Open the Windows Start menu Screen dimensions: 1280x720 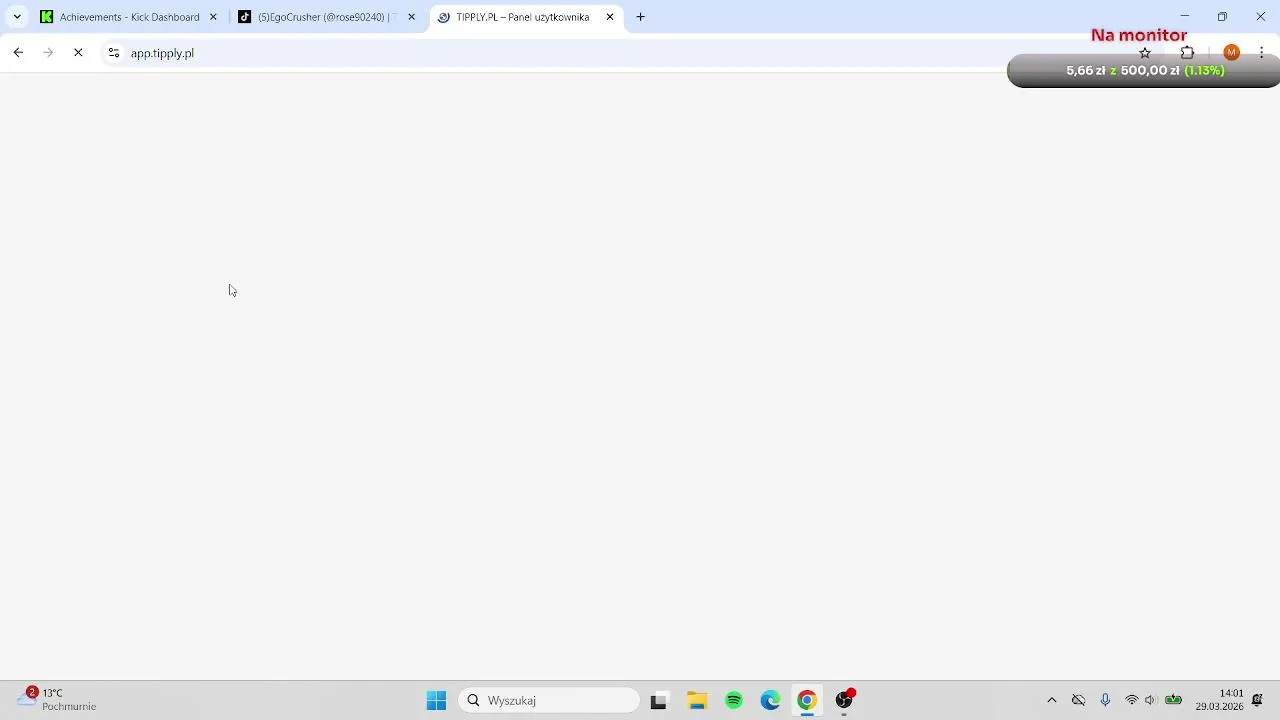tap(436, 701)
